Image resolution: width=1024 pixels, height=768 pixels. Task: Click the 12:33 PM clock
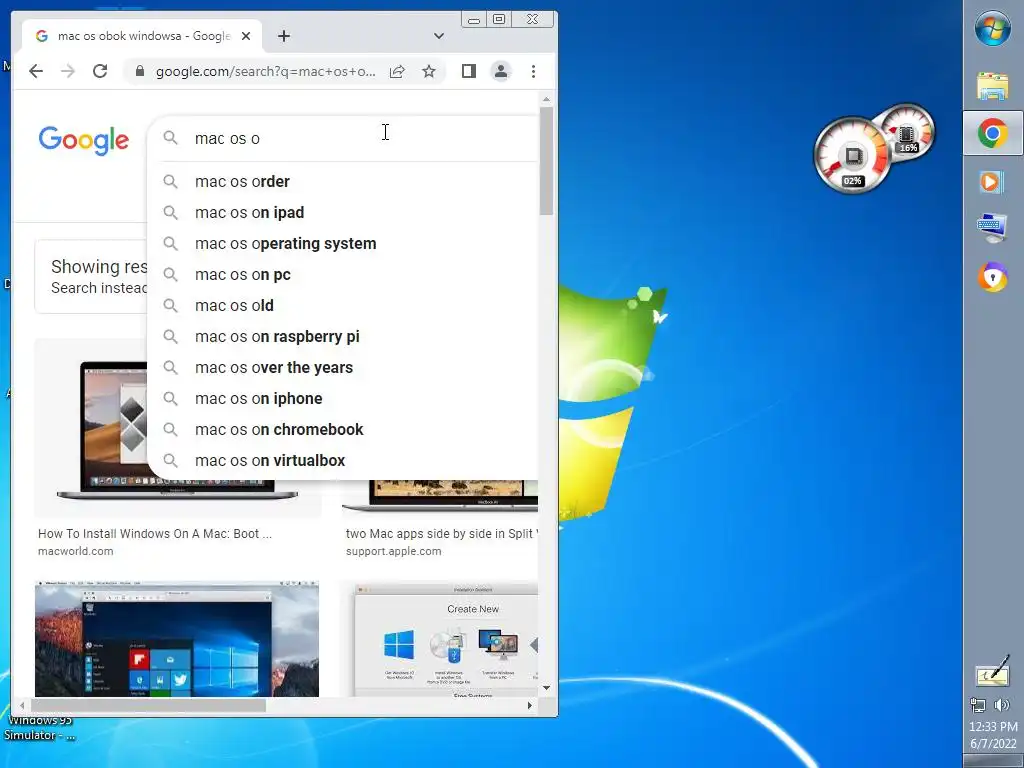pyautogui.click(x=993, y=726)
